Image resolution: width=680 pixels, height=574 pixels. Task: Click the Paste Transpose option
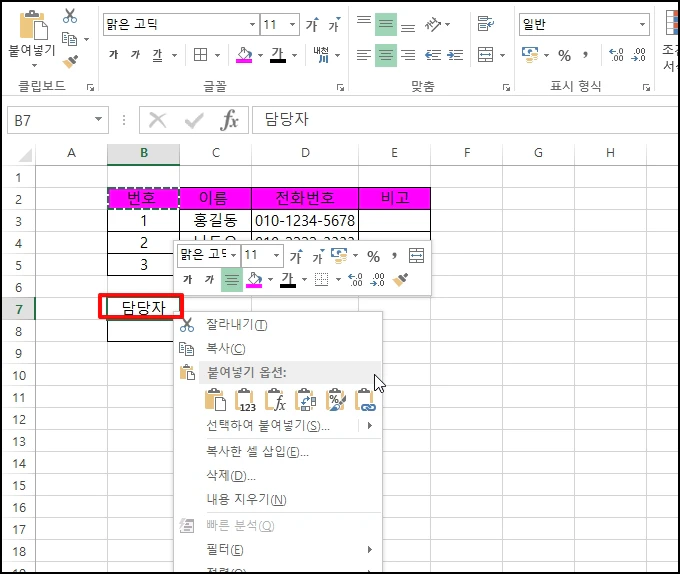306,400
